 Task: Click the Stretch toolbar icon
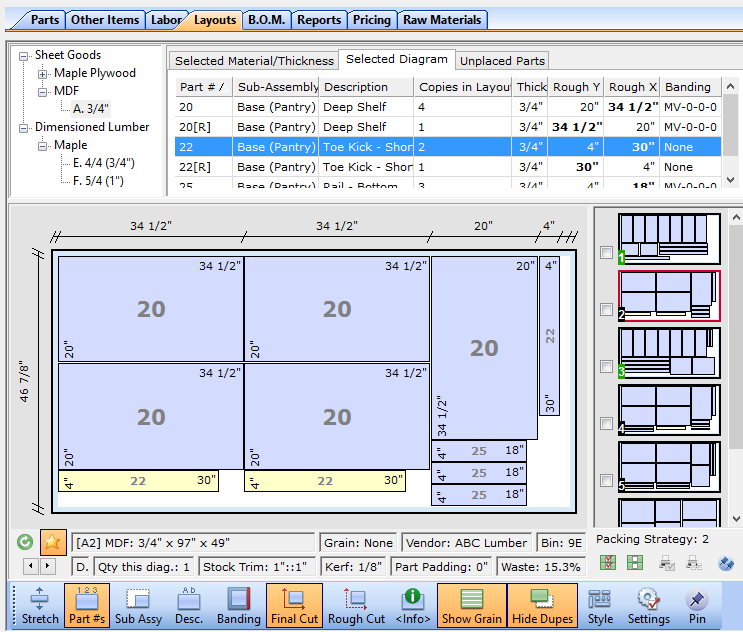[x=40, y=605]
